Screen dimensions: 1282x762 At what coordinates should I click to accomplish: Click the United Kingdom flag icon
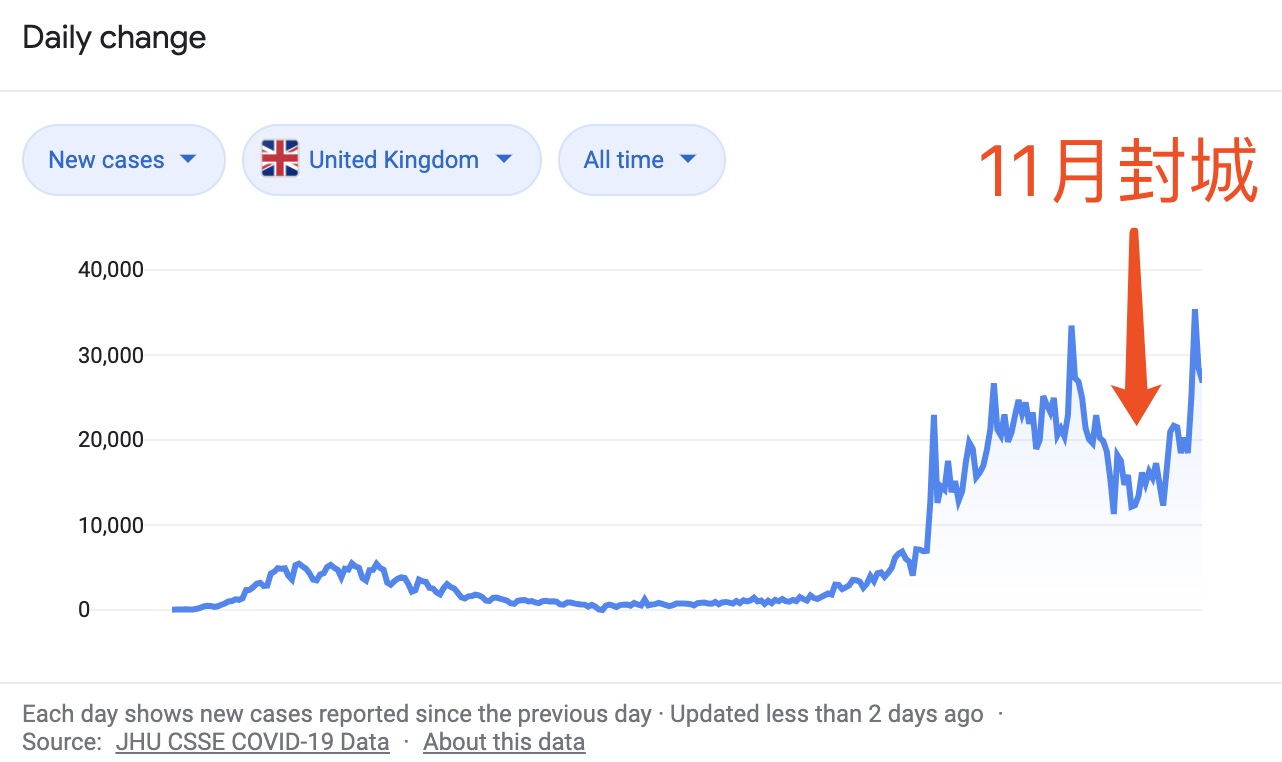tap(280, 159)
